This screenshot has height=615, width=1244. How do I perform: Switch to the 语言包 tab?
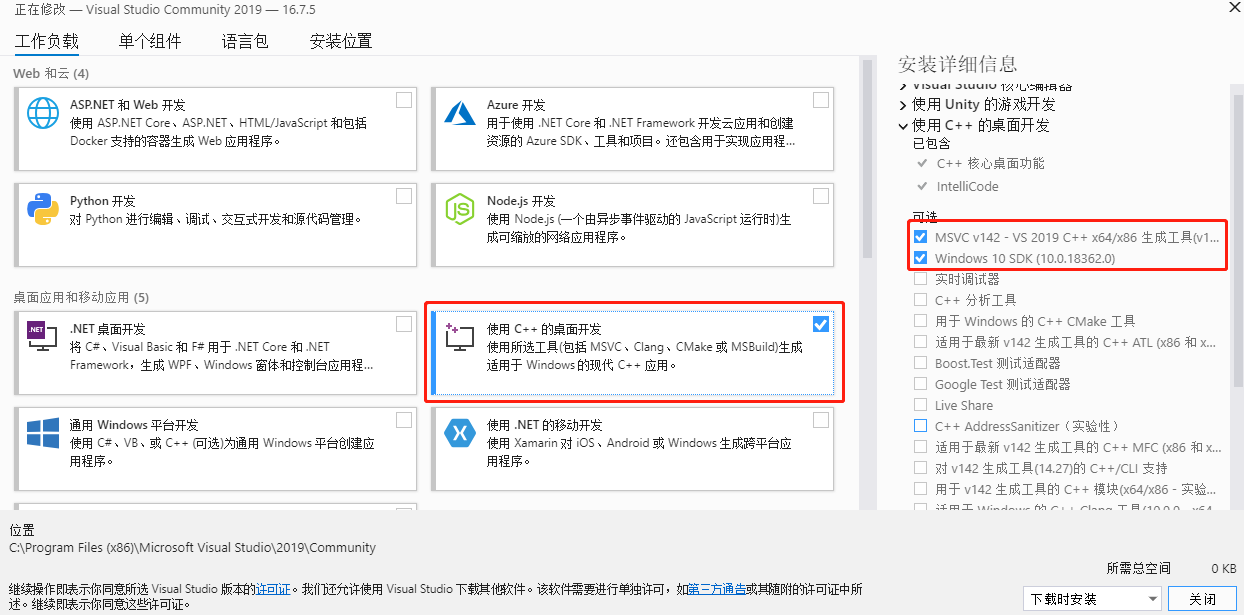(x=245, y=41)
